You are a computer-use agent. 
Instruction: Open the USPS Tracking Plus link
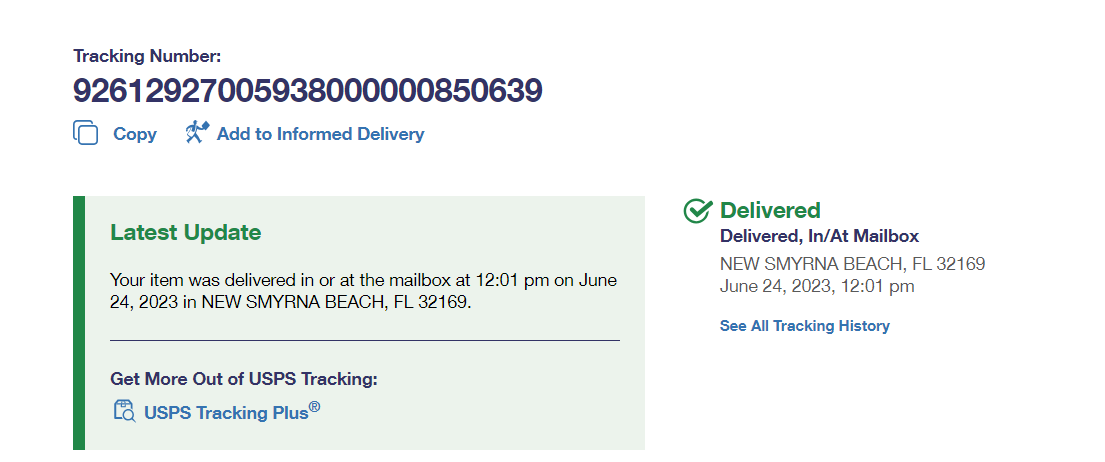point(227,412)
